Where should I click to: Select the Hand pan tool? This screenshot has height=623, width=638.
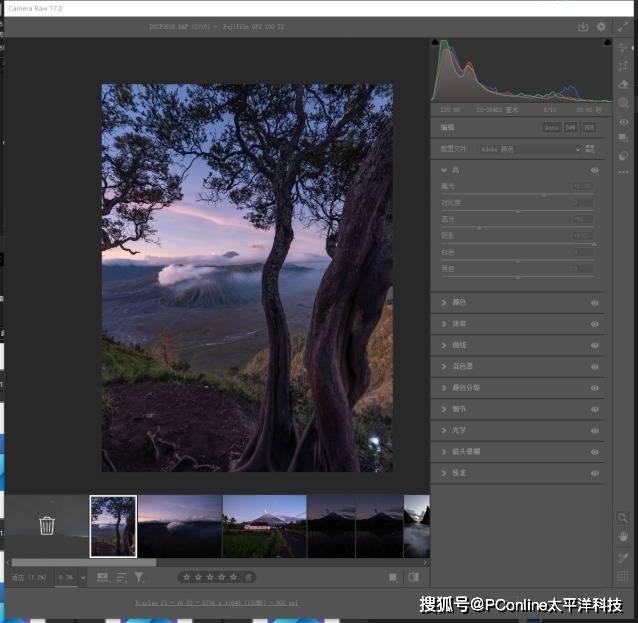click(624, 537)
